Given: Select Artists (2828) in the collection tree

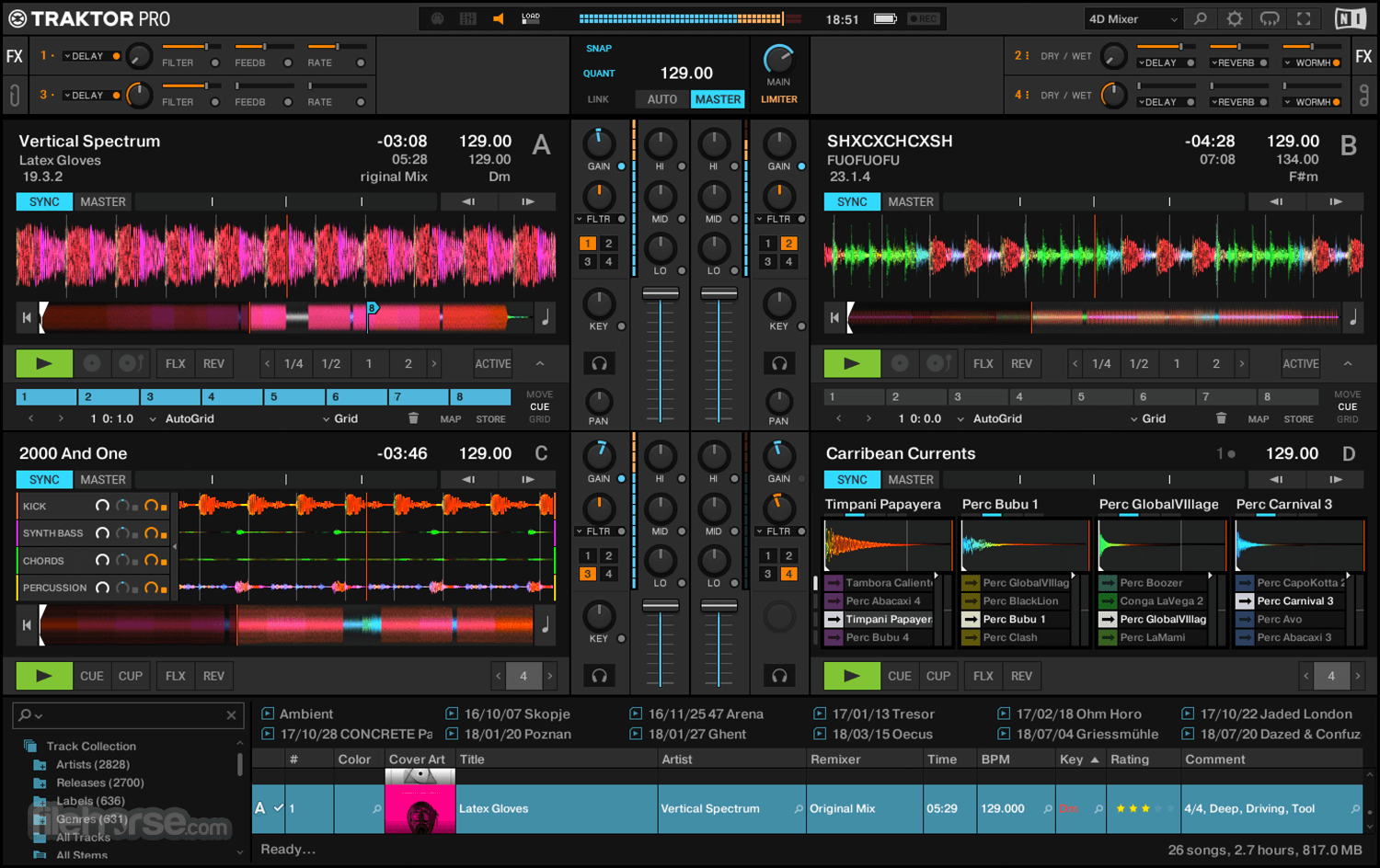Looking at the screenshot, I should click(92, 764).
